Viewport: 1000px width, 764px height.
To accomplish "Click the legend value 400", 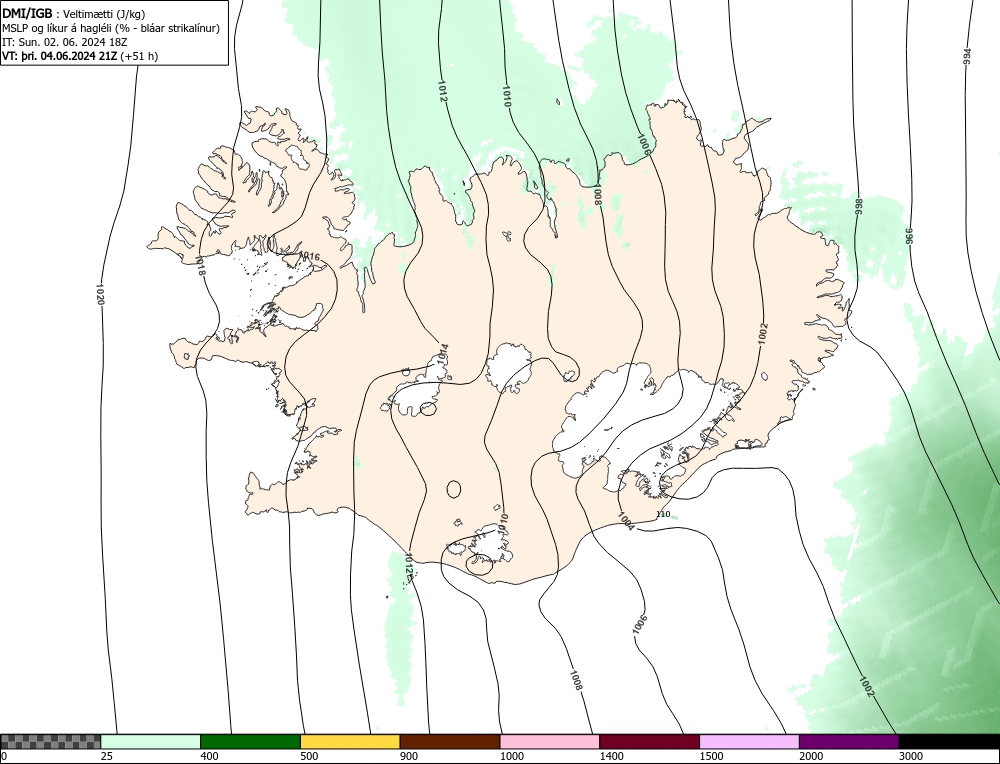I will click(209, 756).
